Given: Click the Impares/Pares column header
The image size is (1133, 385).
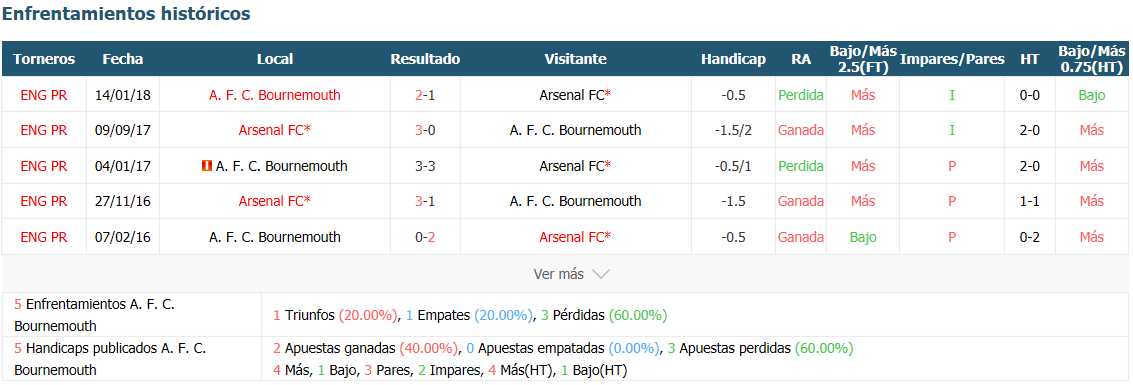Looking at the screenshot, I should [x=952, y=59].
